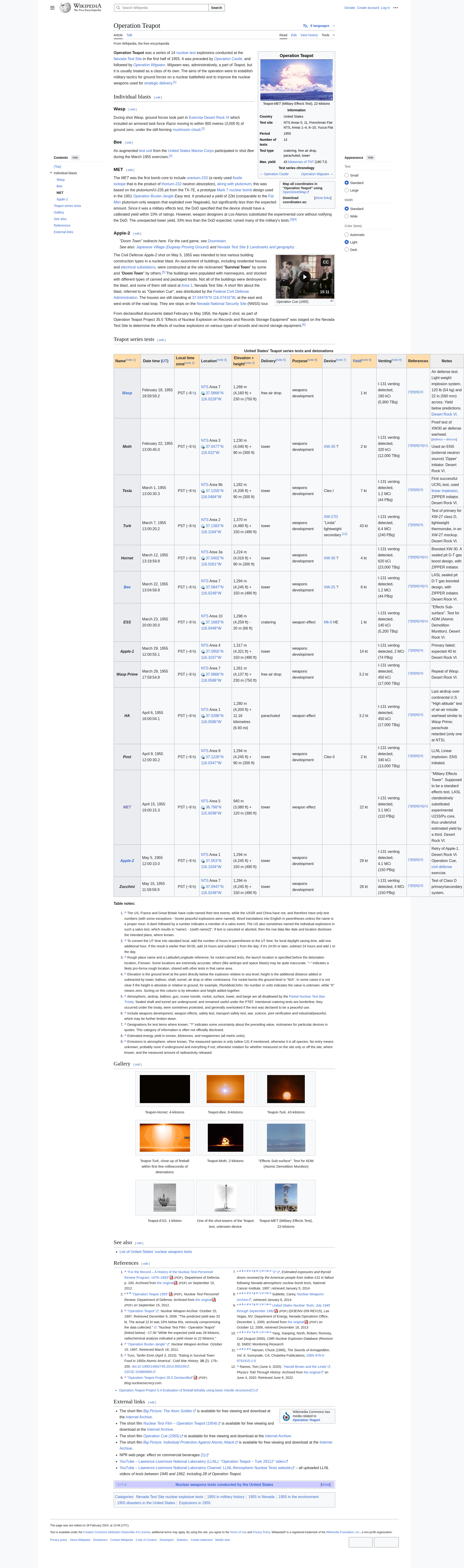
Task: Open the Nevada Test Site link in intro
Action: tap(128, 59)
